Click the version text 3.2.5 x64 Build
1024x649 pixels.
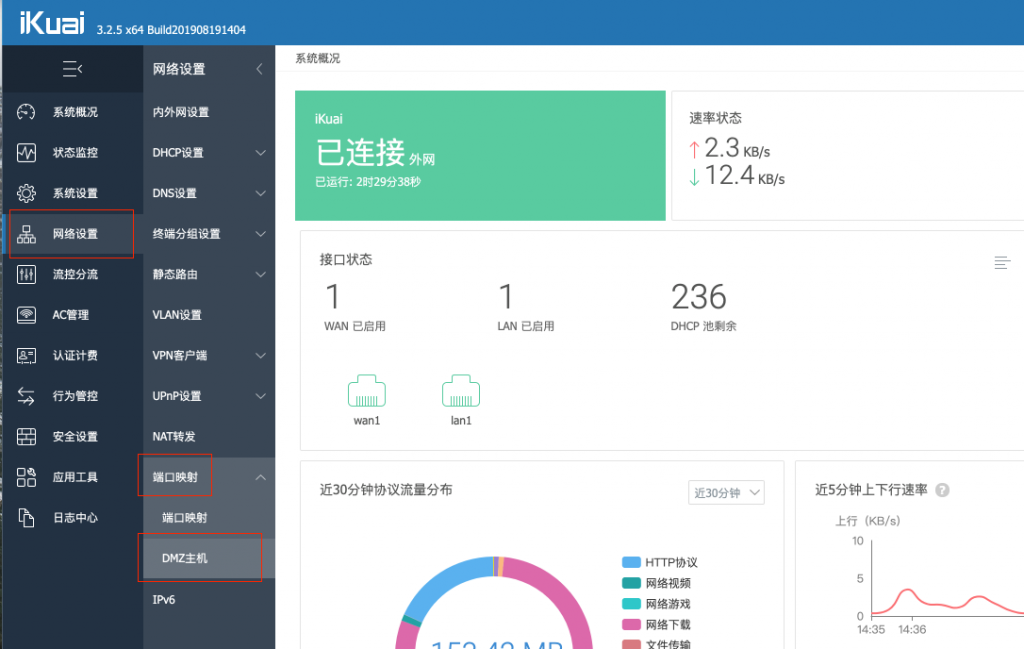171,30
